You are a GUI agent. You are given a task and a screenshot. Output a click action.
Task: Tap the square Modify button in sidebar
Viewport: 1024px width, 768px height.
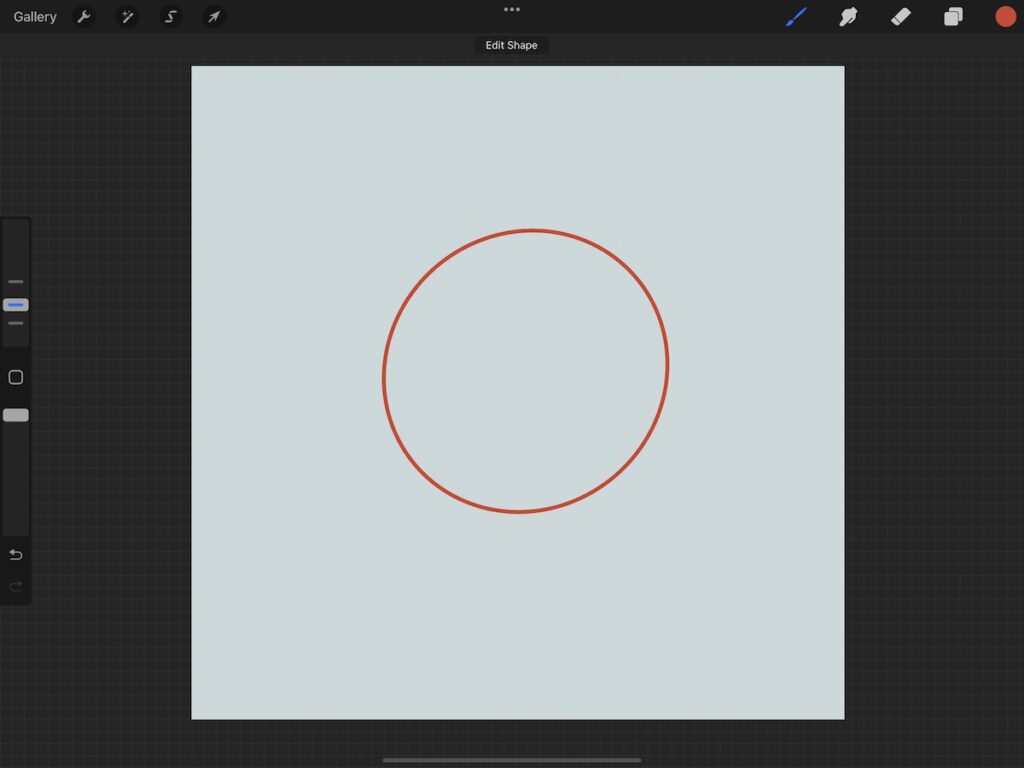pyautogui.click(x=16, y=377)
